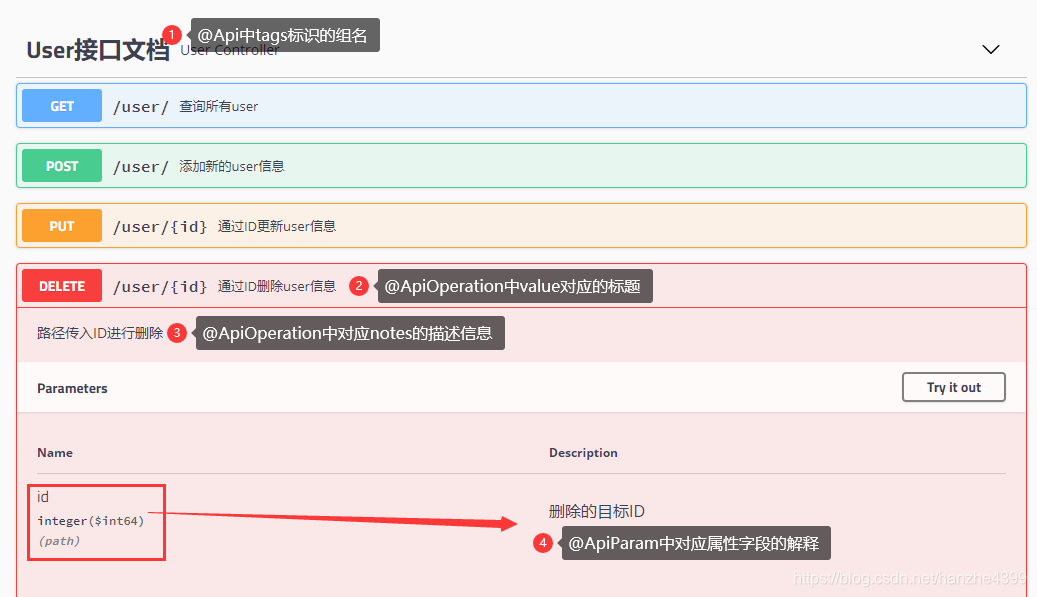Click the id parameter name
The width and height of the screenshot is (1037, 597).
pyautogui.click(x=43, y=497)
